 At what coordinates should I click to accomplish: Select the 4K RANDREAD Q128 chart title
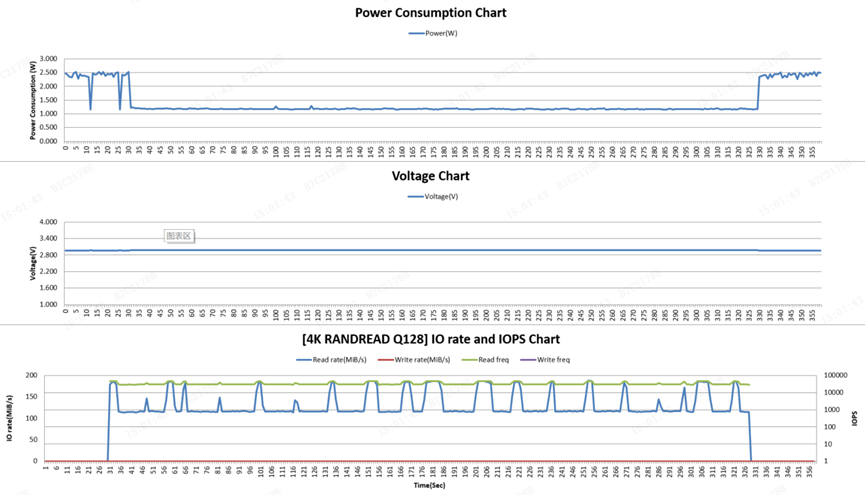[431, 339]
